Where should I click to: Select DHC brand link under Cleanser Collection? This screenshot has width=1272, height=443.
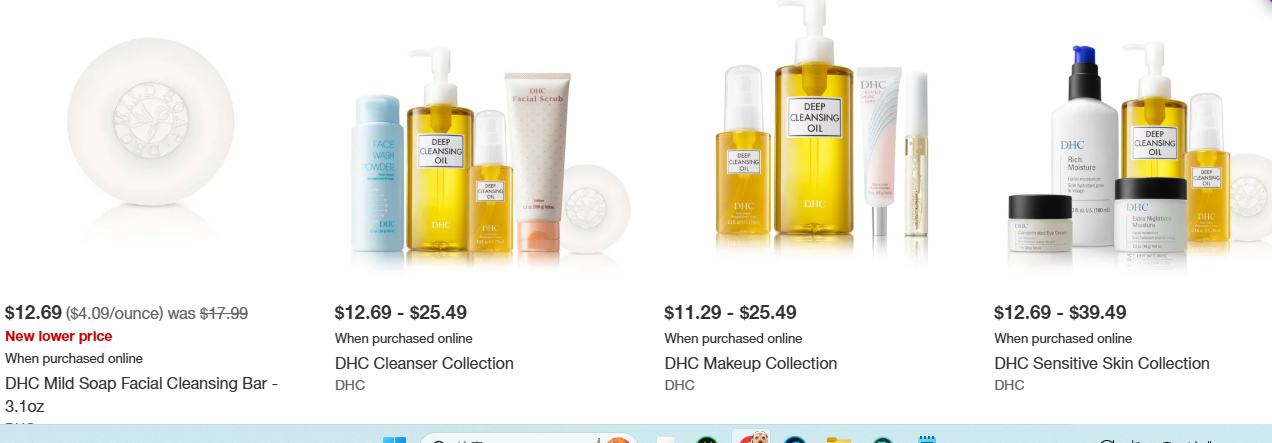[350, 385]
